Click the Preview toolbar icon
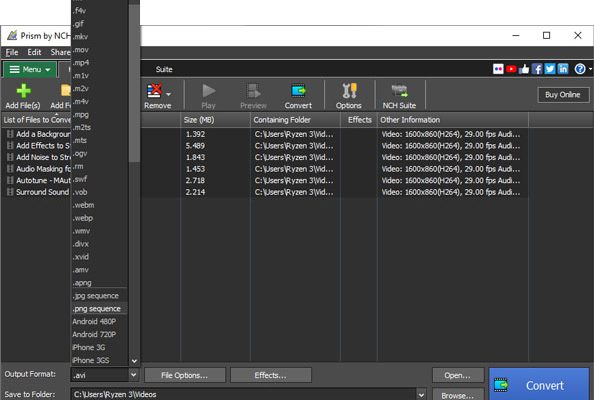 [x=253, y=91]
